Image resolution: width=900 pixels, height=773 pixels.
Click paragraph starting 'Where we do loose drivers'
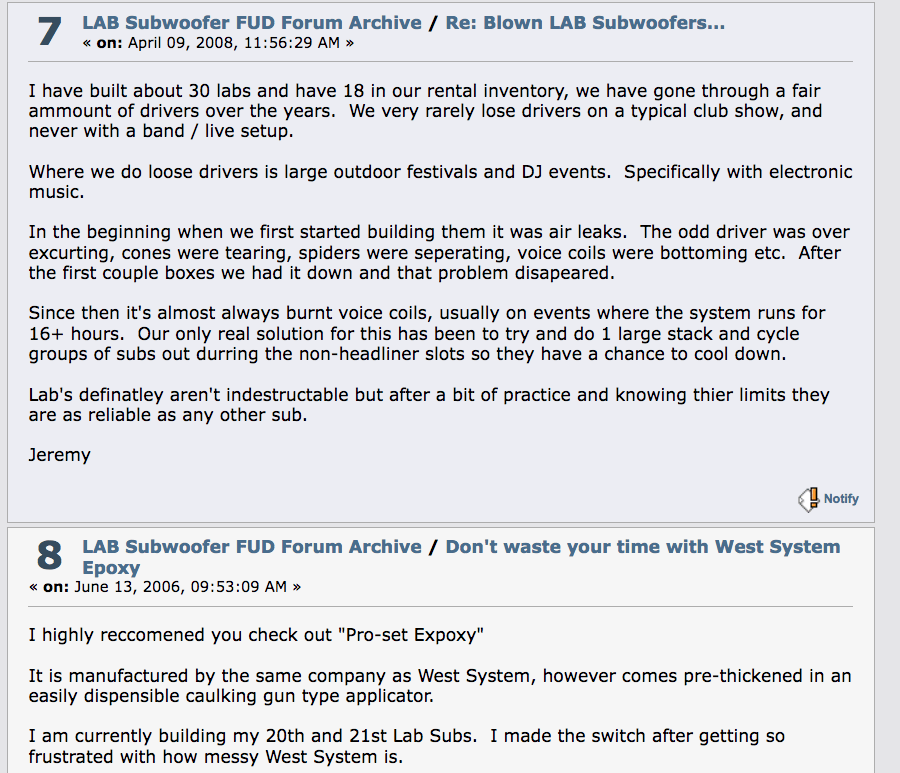(441, 182)
